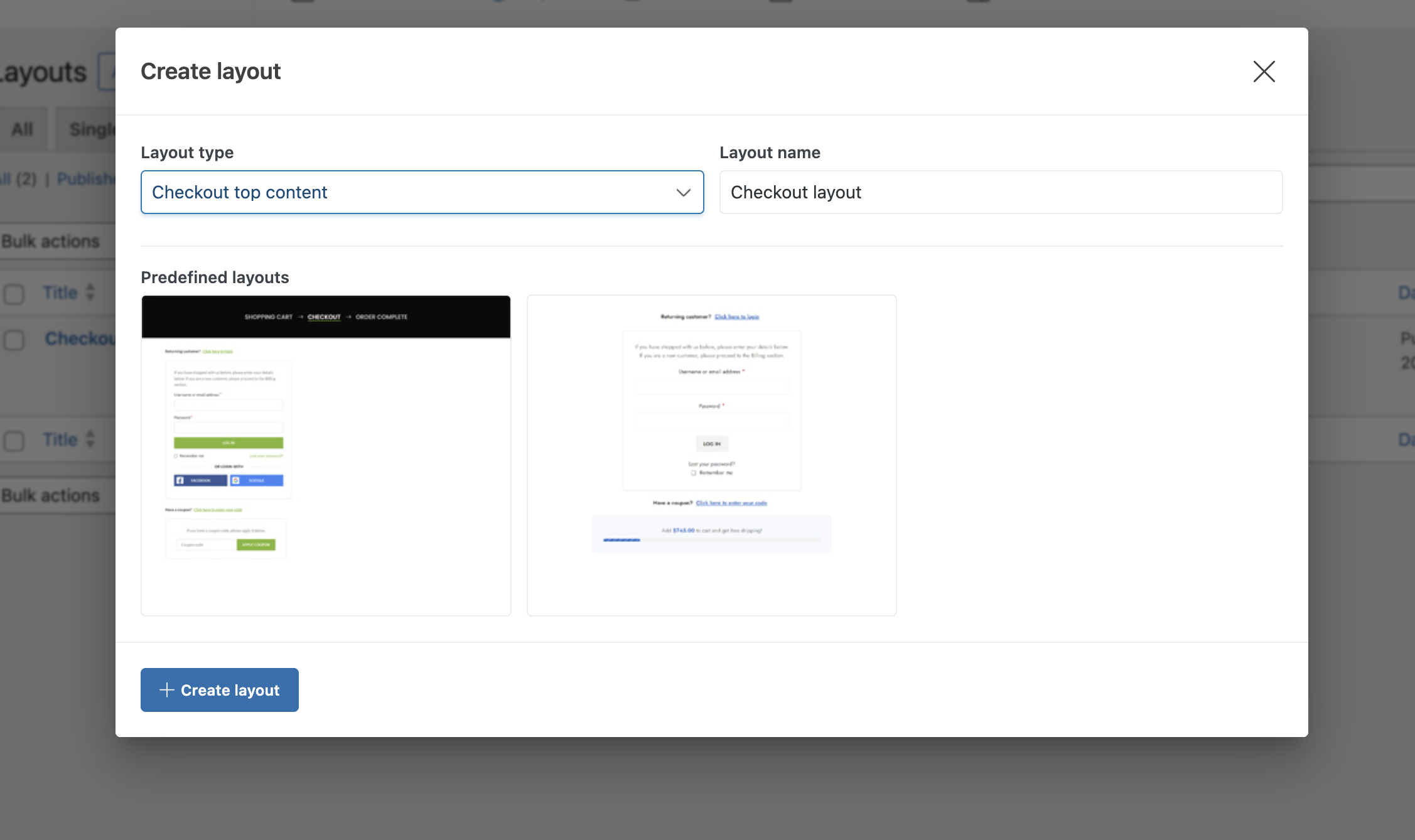Sort by the Title column header at top
Image resolution: width=1415 pixels, height=840 pixels.
click(60, 293)
